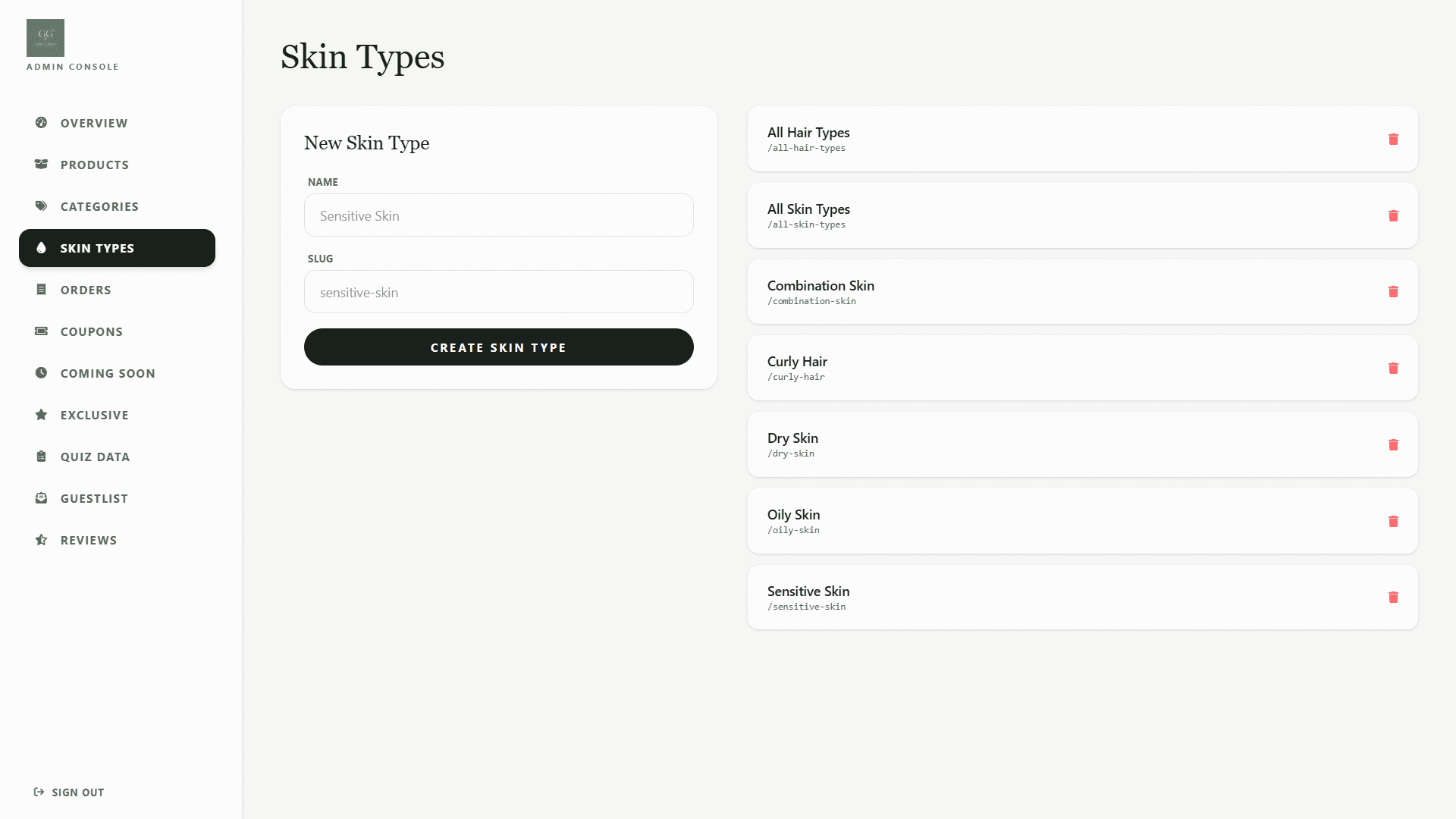
Task: Delete the All Hair Types entry
Action: [x=1393, y=139]
